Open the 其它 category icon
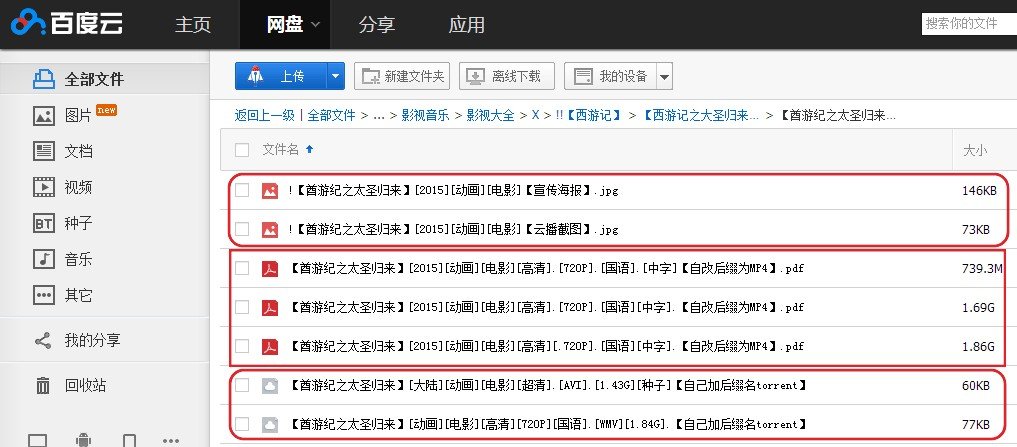Image resolution: width=1017 pixels, height=447 pixels. [44, 295]
